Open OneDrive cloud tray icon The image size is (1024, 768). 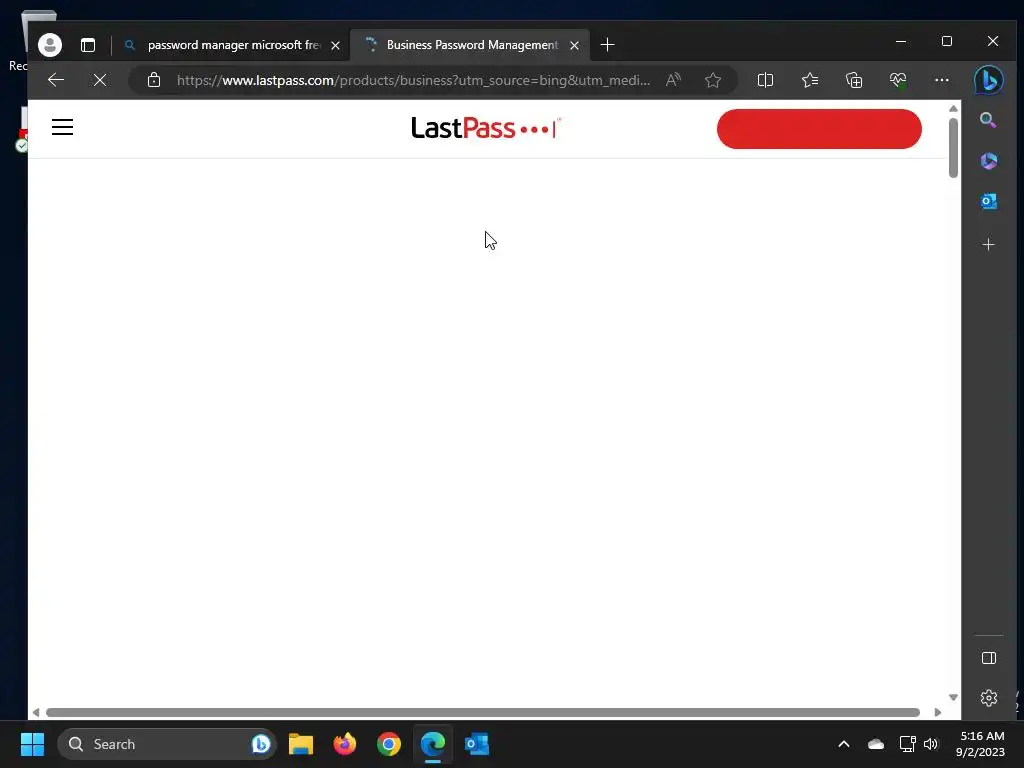click(x=876, y=744)
